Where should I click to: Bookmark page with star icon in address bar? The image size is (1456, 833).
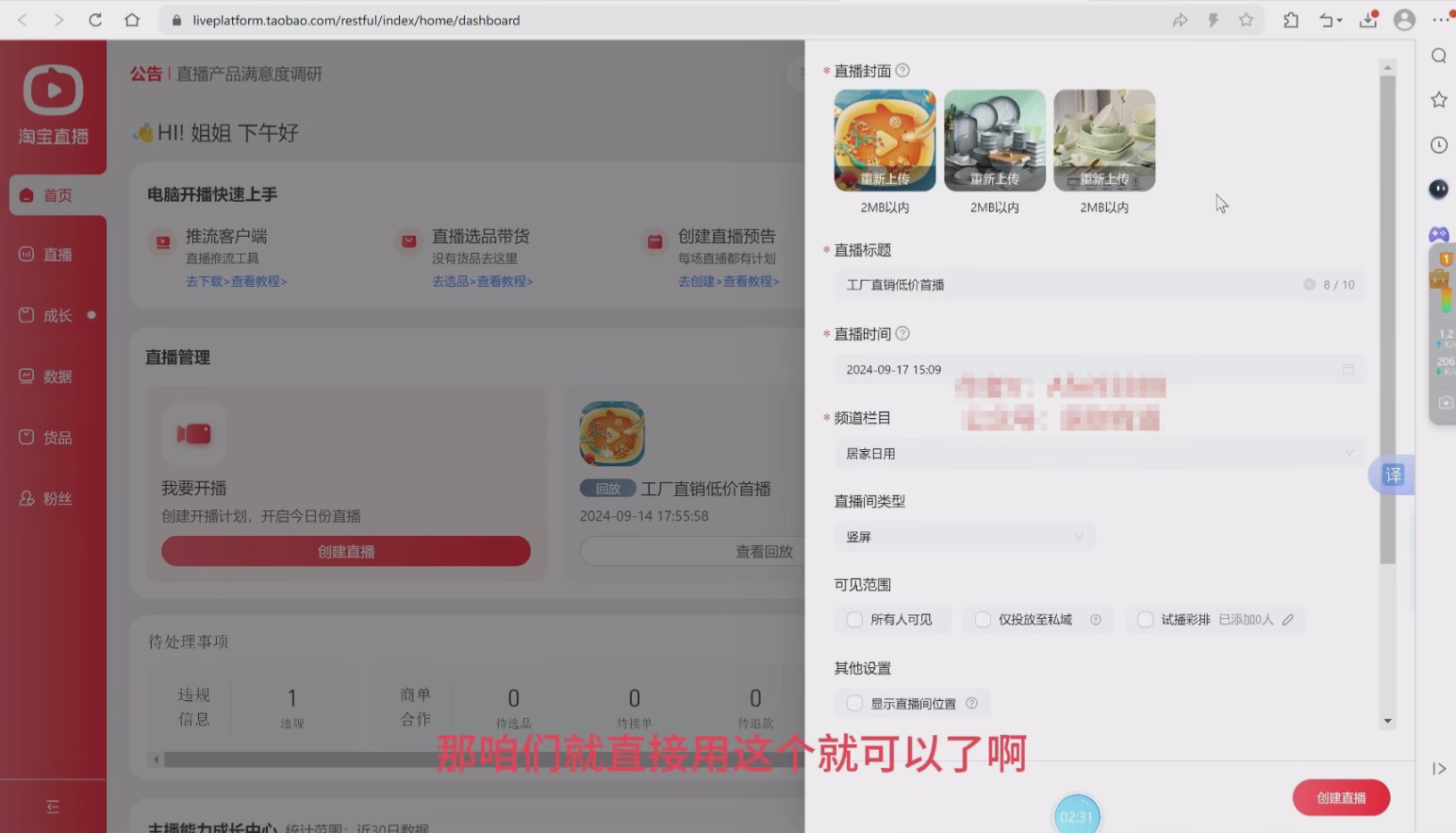(1247, 20)
